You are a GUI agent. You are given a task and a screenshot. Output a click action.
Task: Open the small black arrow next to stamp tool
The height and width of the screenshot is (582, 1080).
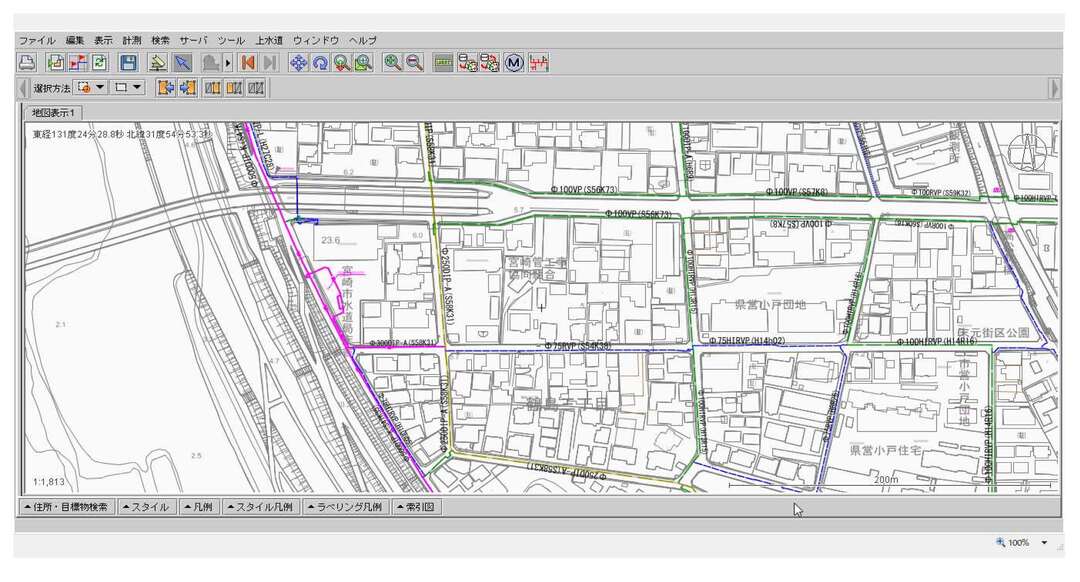[228, 63]
